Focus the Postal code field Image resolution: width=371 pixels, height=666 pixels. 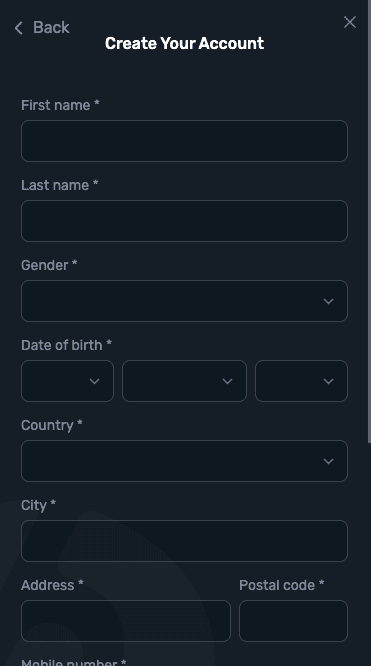click(x=293, y=621)
